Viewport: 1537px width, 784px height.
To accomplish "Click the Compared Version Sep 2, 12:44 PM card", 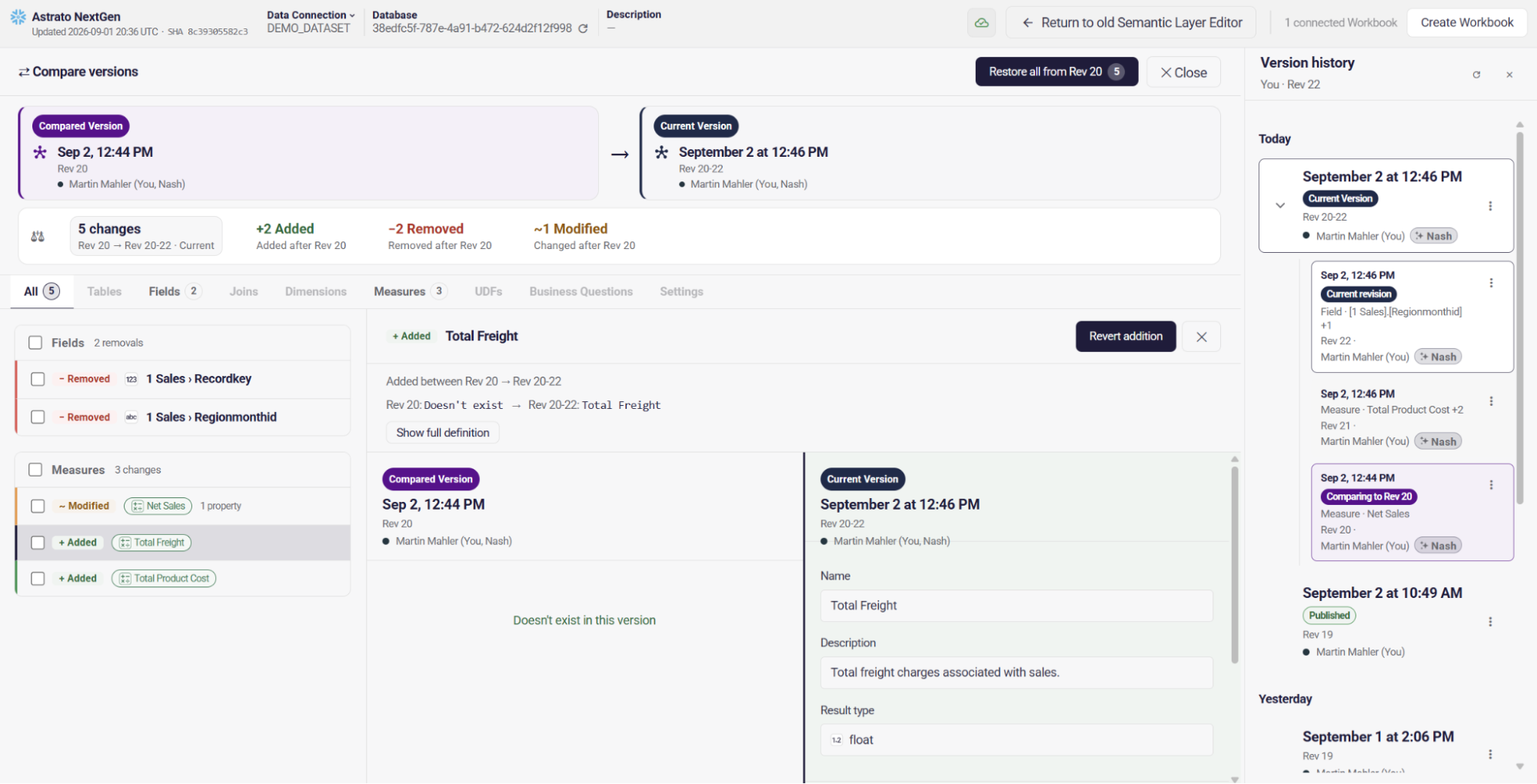I will click(x=308, y=153).
